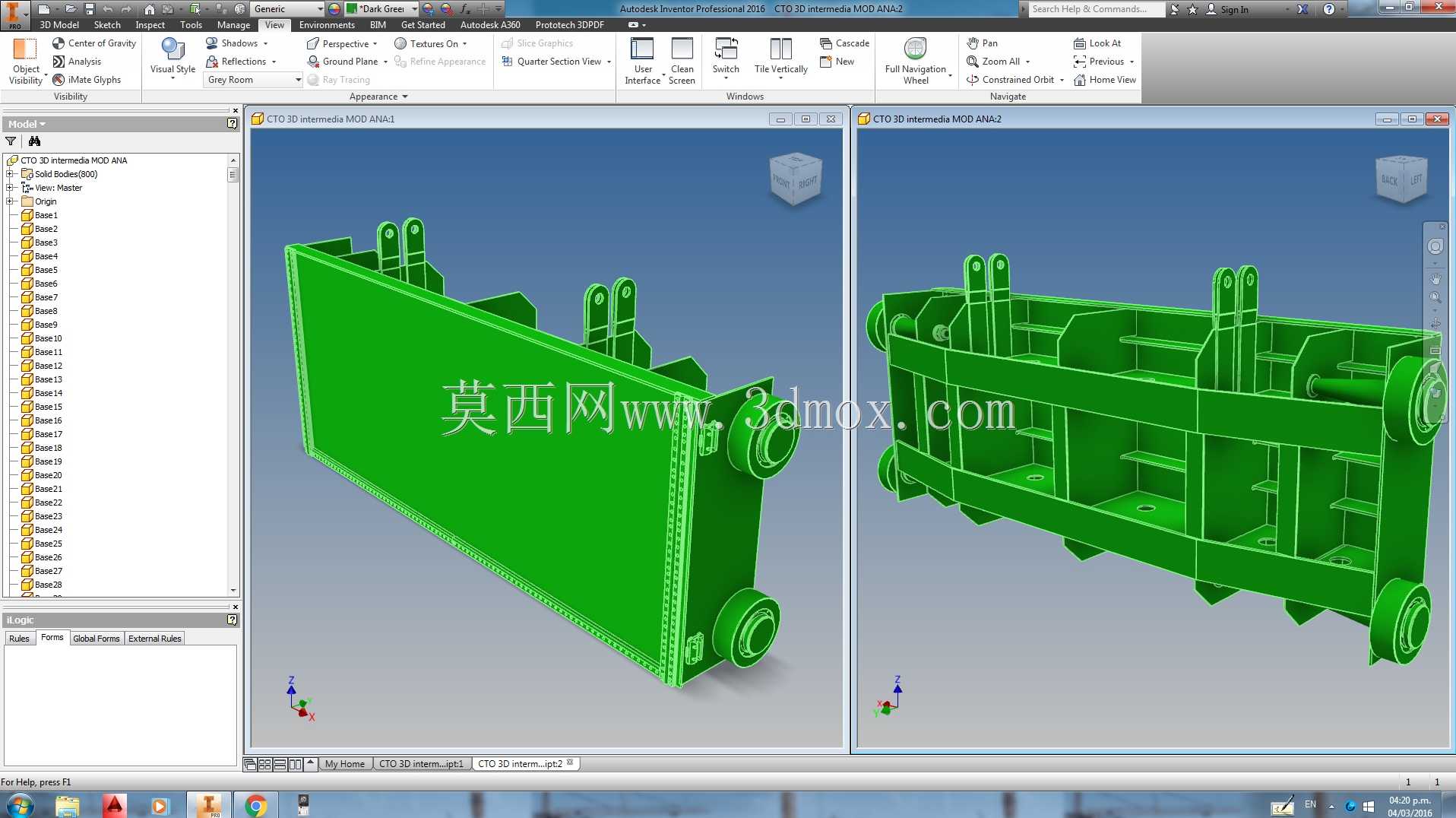Viewport: 1456px width, 818px height.
Task: Switch to the Manage ribbon tab
Action: (x=233, y=25)
